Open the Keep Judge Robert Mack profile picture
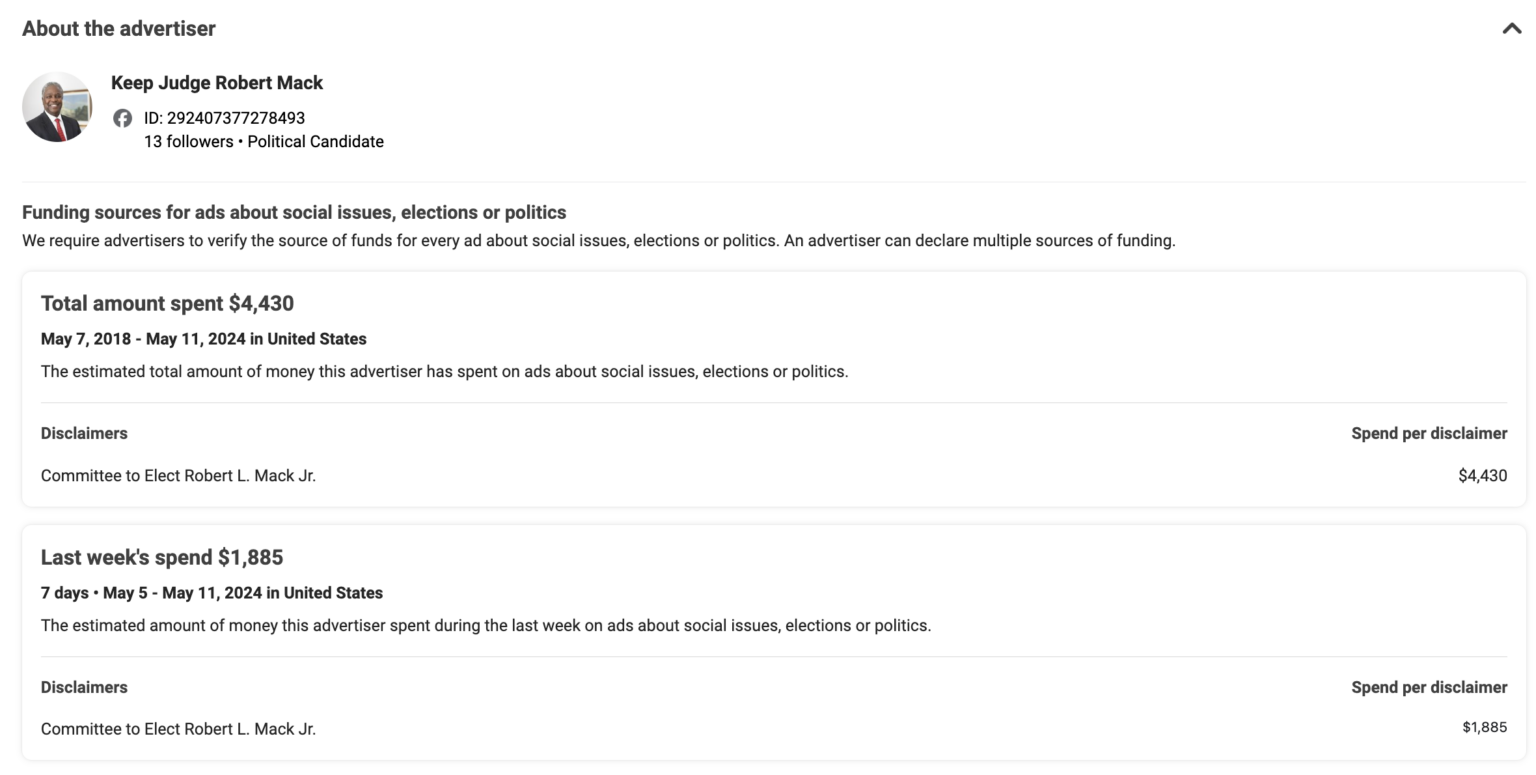The image size is (1536, 775). [x=57, y=106]
